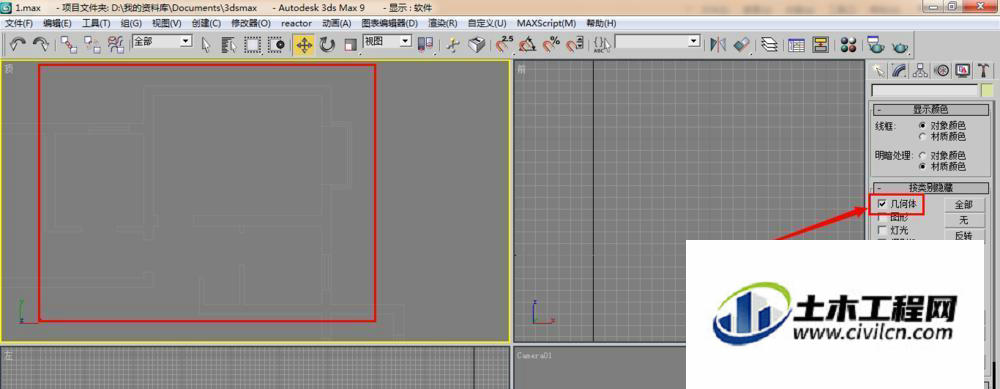This screenshot has height=389, width=1000.
Task: Open the 修改器(O) menu
Action: tap(251, 23)
